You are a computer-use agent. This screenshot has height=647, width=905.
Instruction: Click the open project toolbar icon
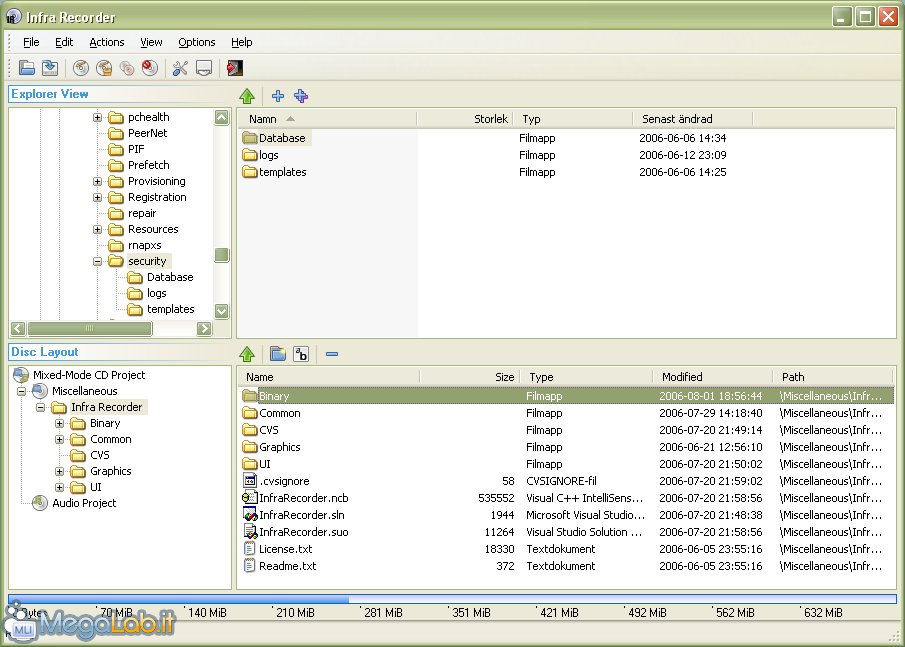click(27, 68)
